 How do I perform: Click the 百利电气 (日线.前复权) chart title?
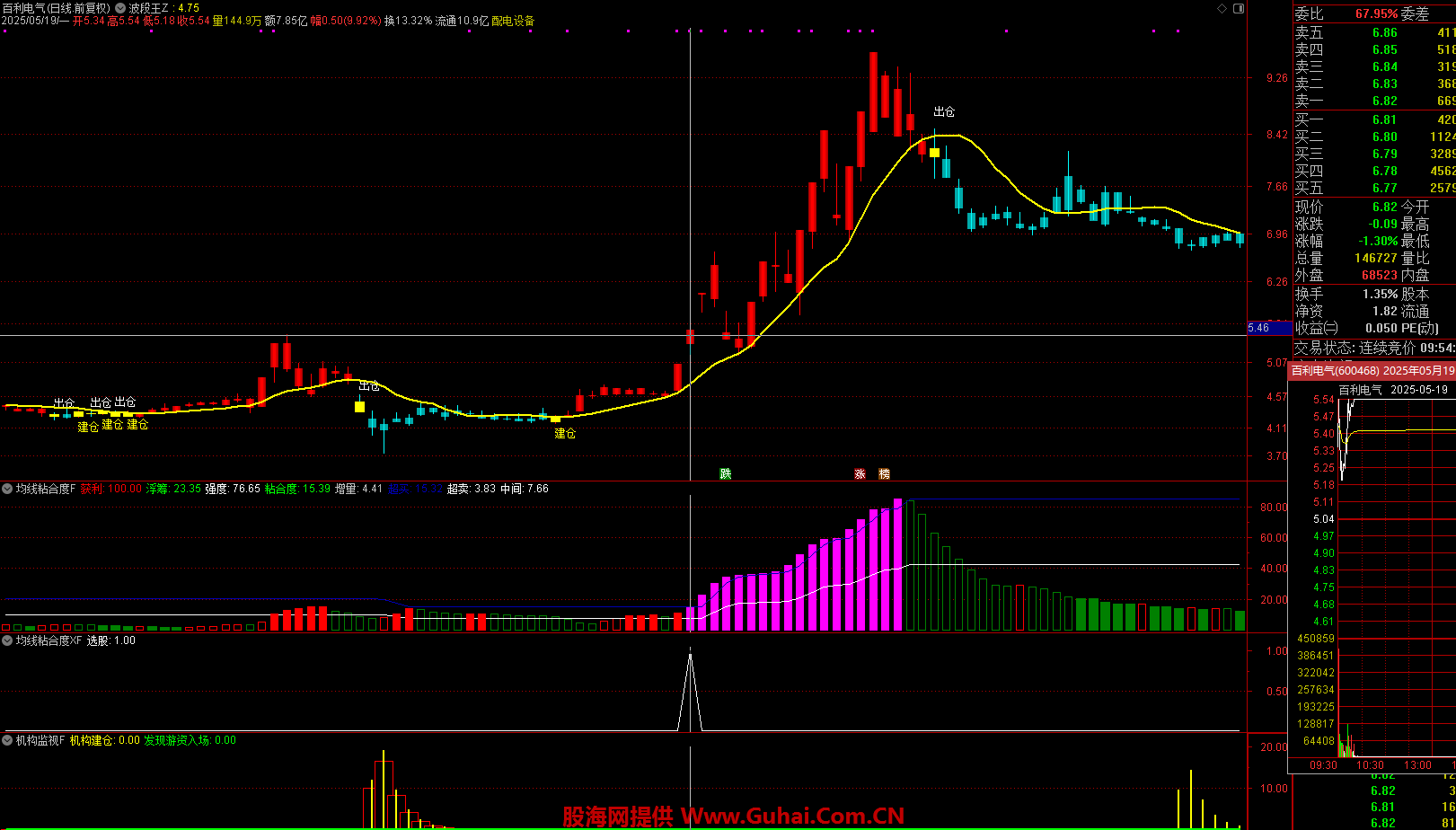pyautogui.click(x=57, y=8)
